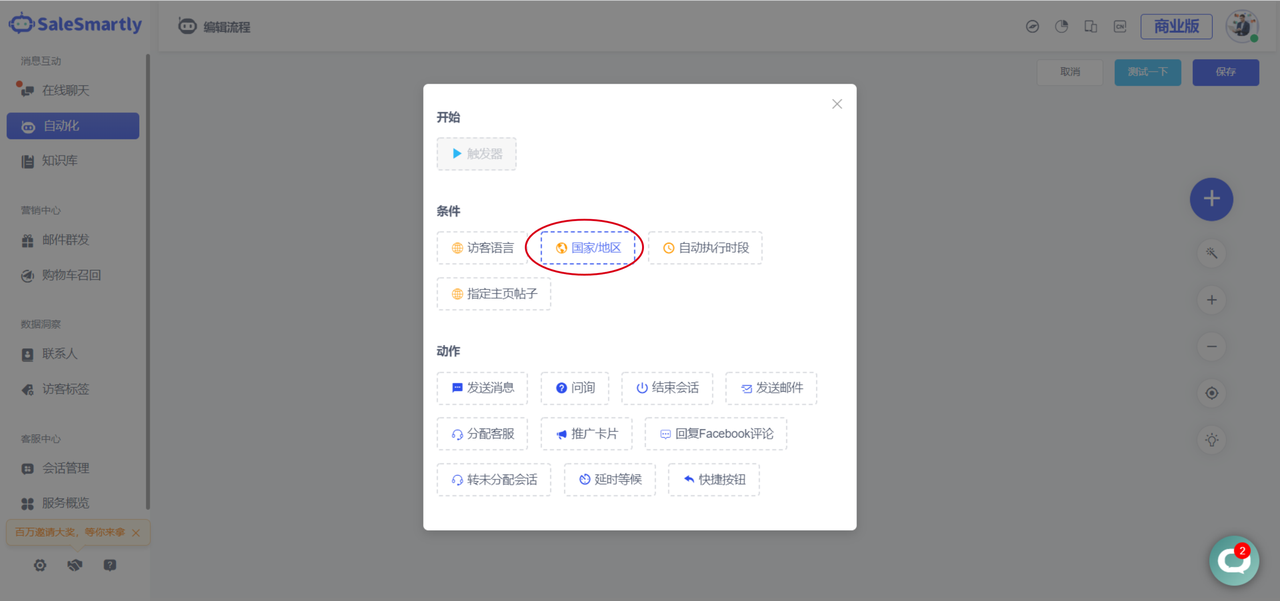Select the 发送消息 action

(x=482, y=388)
